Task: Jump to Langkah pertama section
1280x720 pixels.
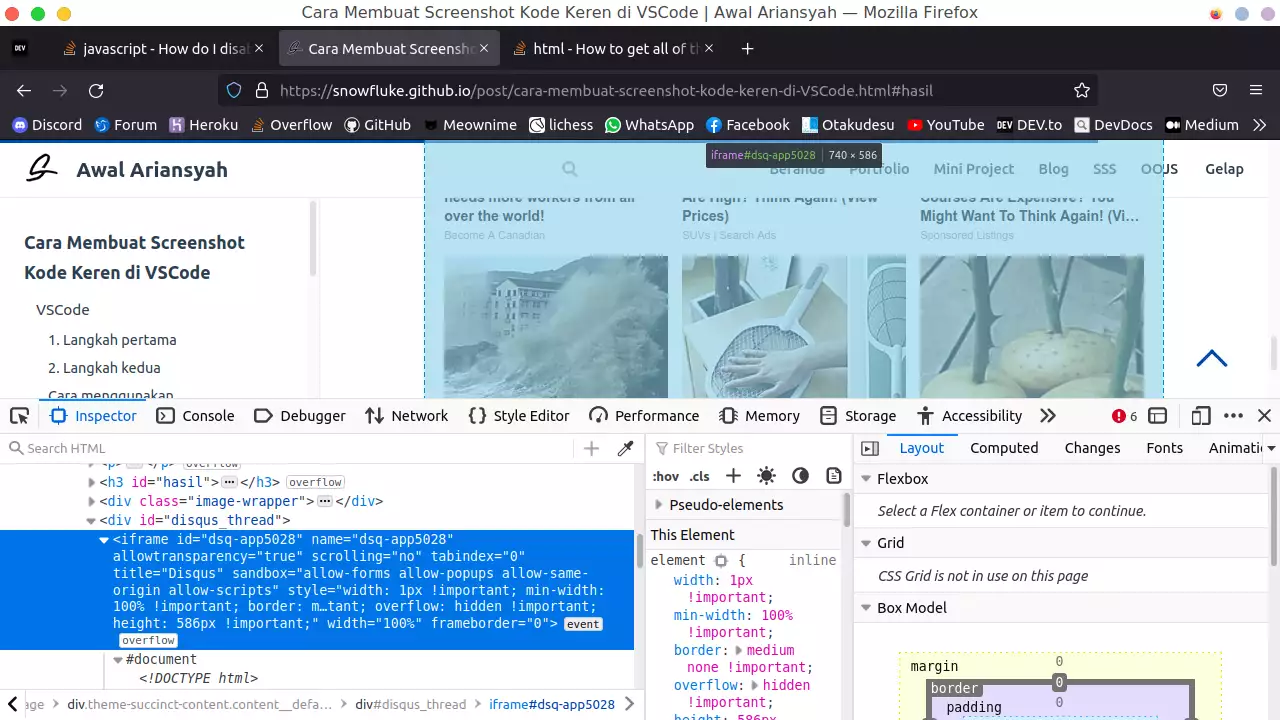Action: click(112, 340)
